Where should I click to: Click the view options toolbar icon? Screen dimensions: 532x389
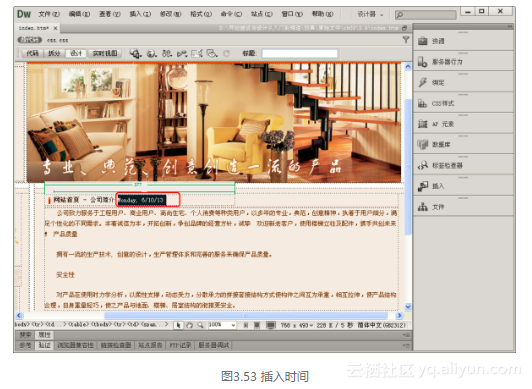(167, 54)
